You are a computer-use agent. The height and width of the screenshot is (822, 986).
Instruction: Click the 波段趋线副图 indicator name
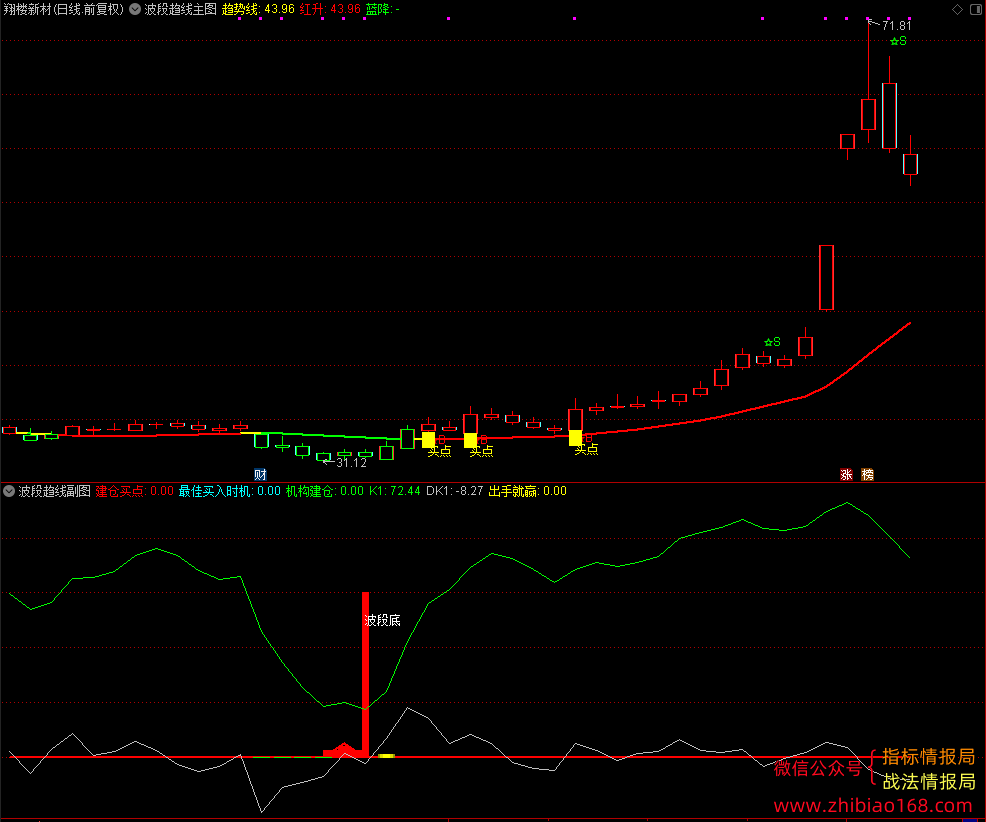coord(55,491)
